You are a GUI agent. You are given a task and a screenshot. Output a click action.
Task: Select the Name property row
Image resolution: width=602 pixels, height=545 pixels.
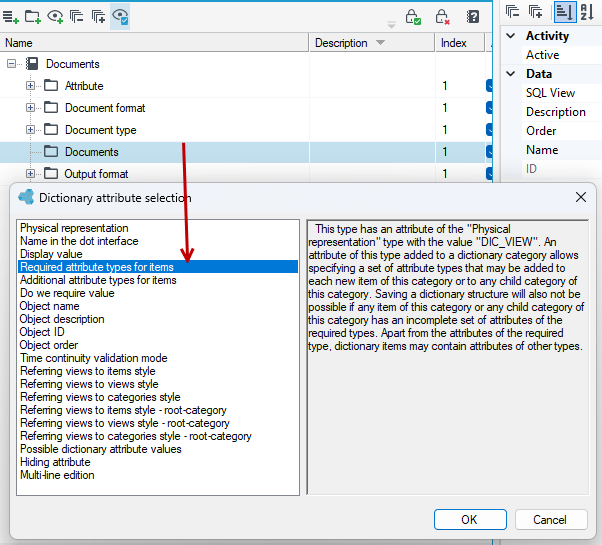(561, 150)
